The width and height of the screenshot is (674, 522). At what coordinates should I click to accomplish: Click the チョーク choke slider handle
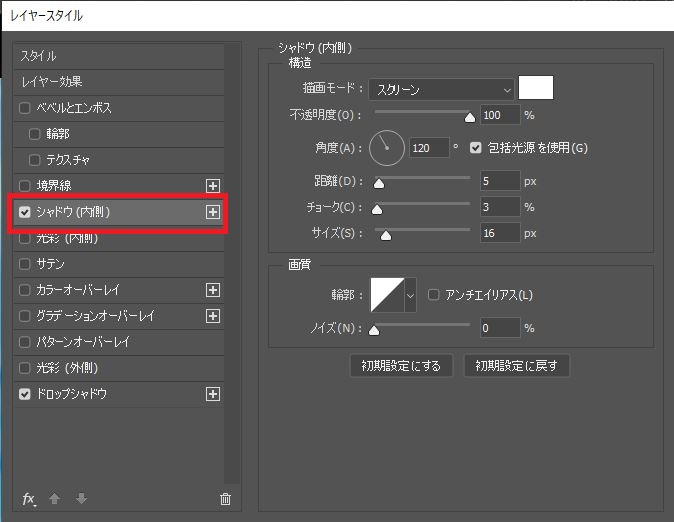[377, 210]
